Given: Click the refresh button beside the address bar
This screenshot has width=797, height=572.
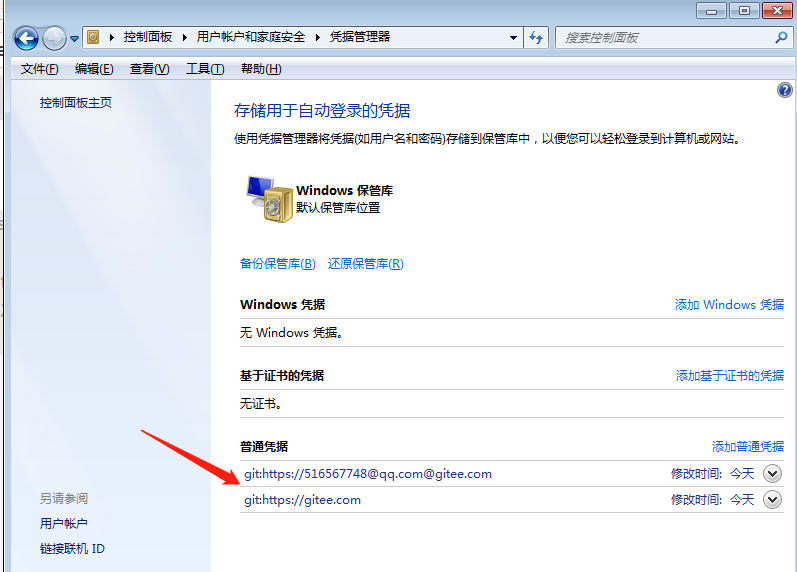Looking at the screenshot, I should pos(536,38).
